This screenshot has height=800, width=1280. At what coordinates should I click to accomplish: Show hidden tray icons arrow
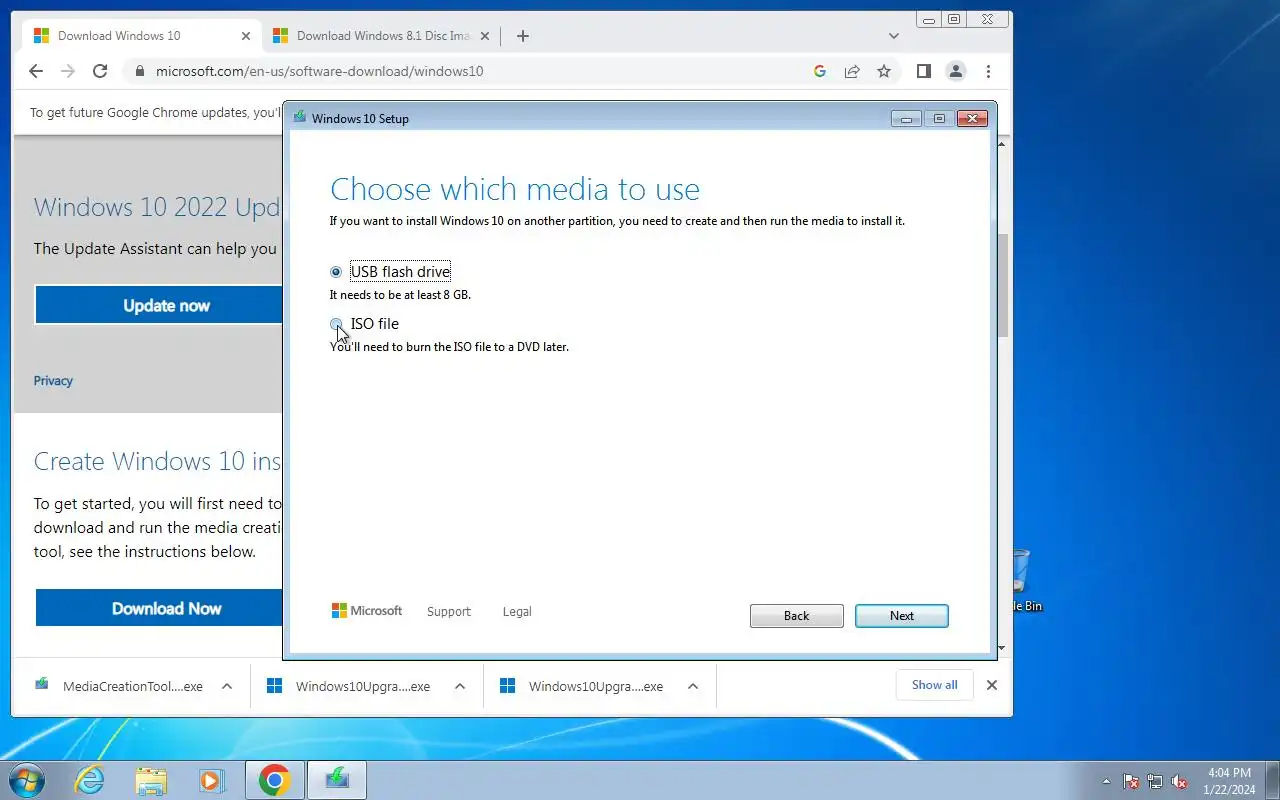(x=1106, y=781)
